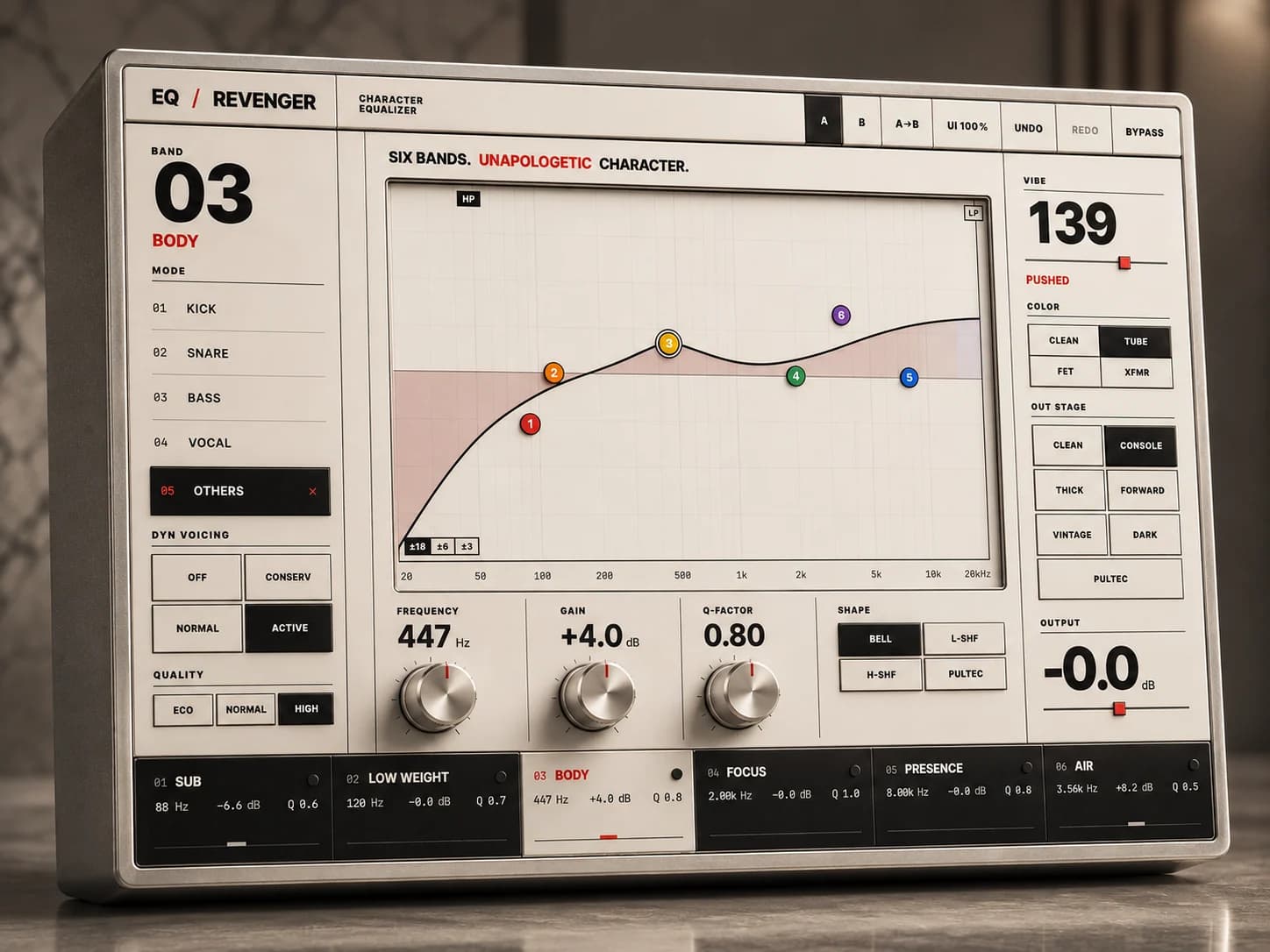Image resolution: width=1270 pixels, height=952 pixels.
Task: Click the Frequency knob
Action: point(437,697)
